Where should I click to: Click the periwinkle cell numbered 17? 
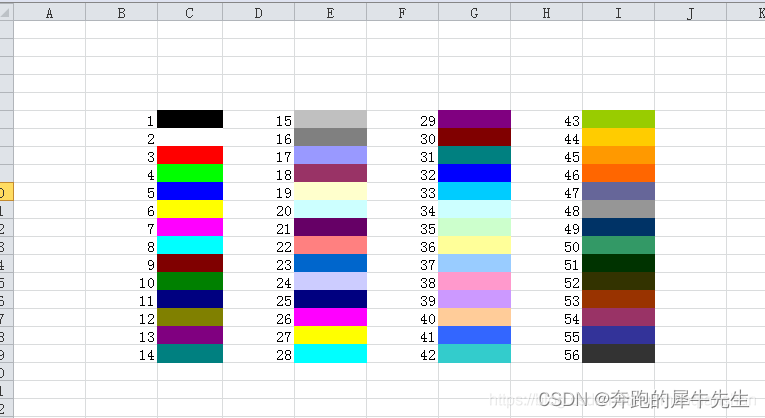coord(330,155)
